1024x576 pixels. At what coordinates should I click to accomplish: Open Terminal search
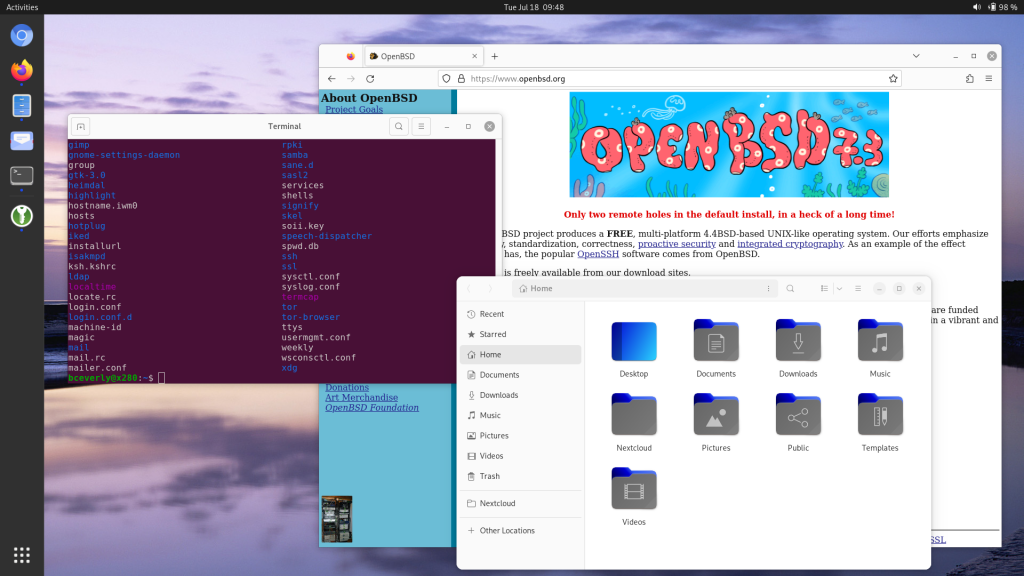(x=398, y=127)
